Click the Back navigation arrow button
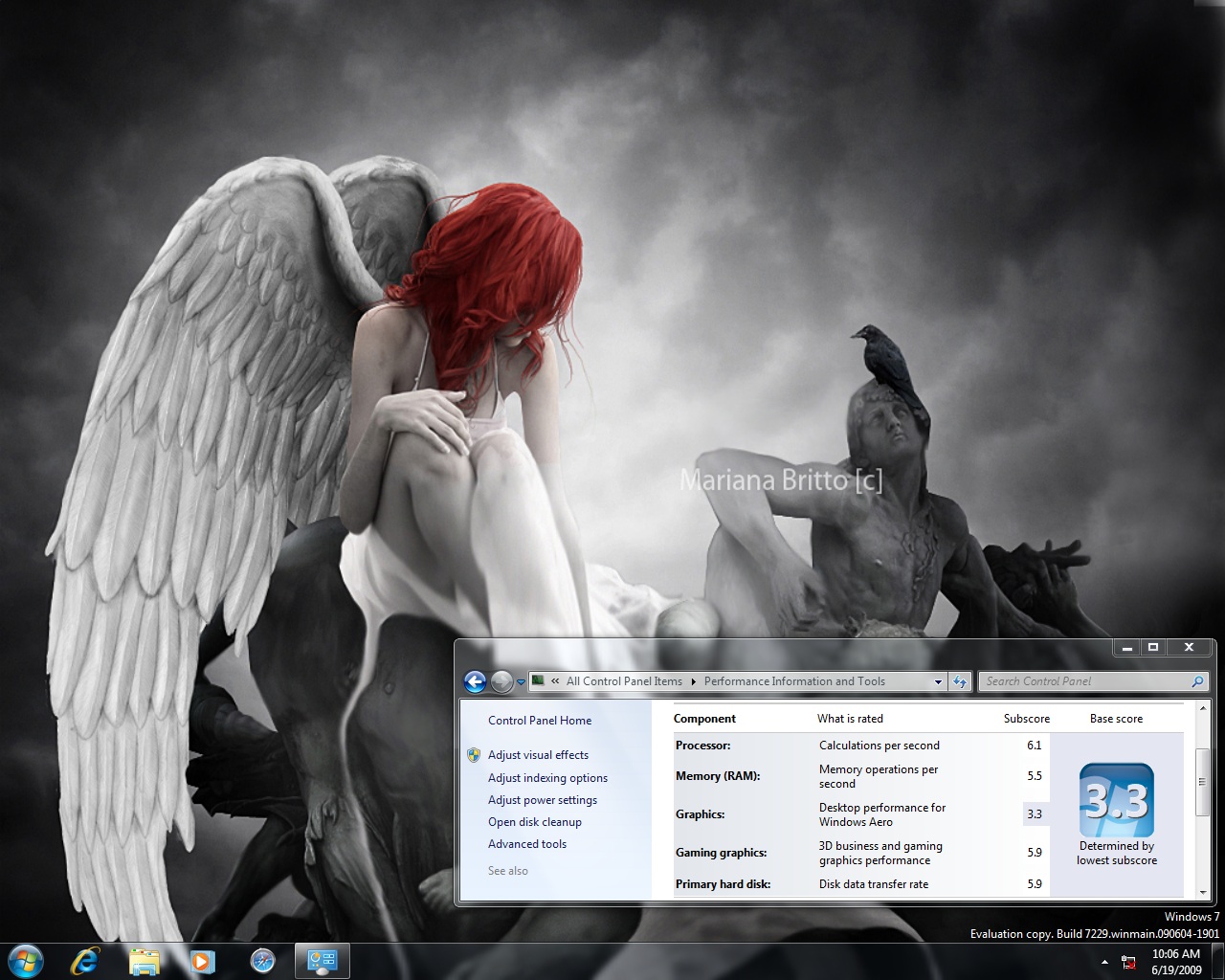 pos(475,681)
